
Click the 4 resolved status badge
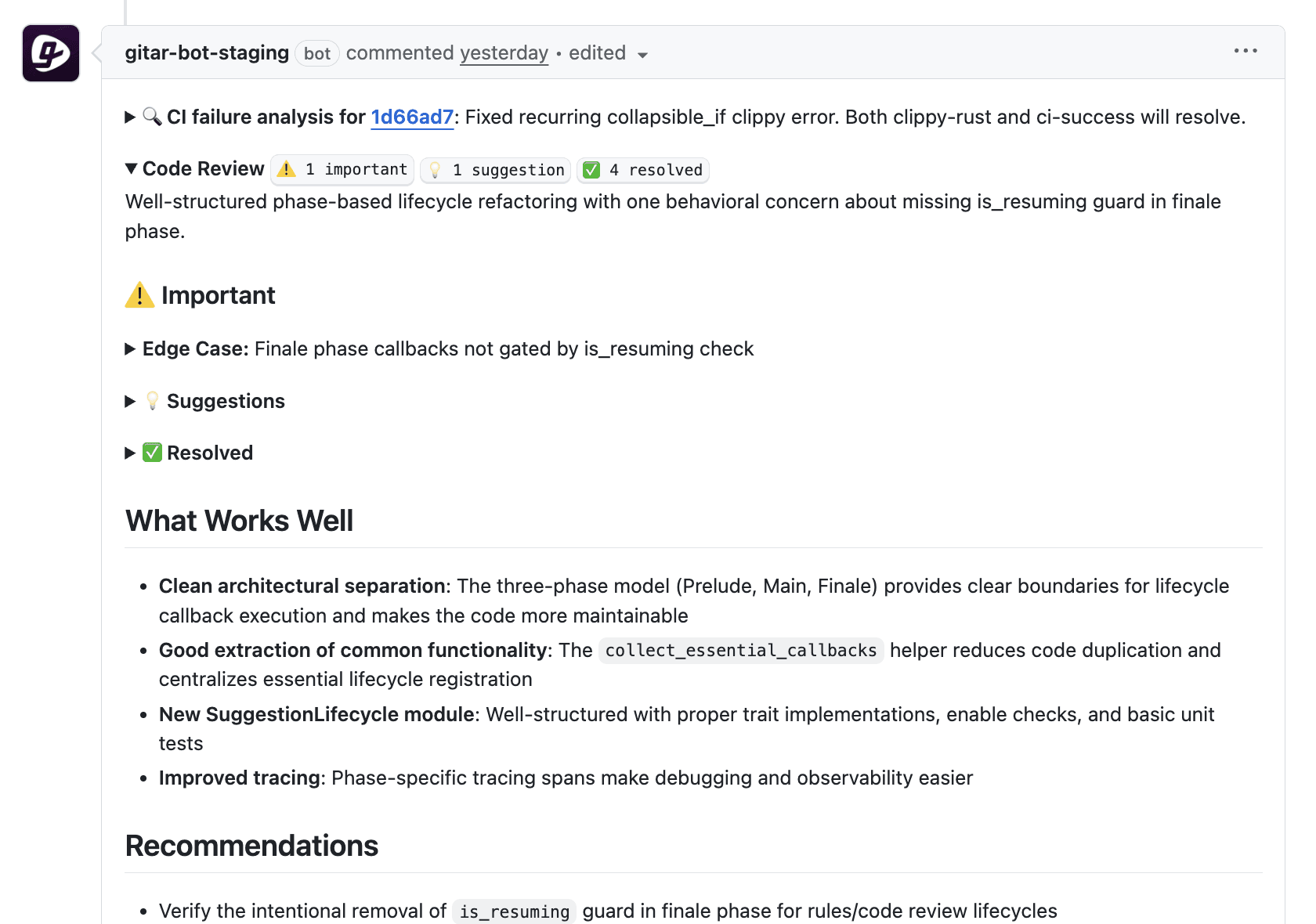pos(642,169)
